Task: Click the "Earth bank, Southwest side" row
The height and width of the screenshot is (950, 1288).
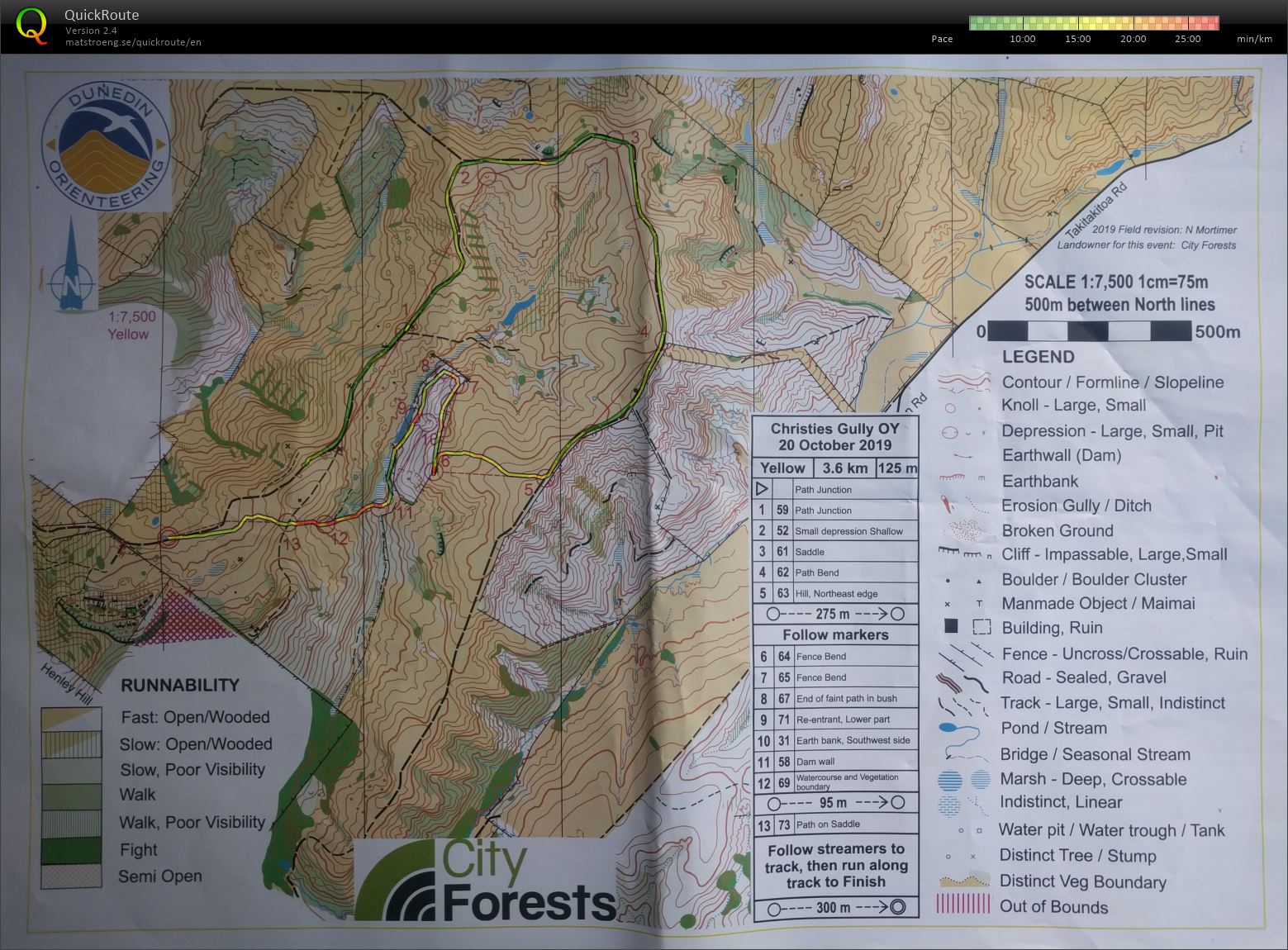Action: point(835,740)
